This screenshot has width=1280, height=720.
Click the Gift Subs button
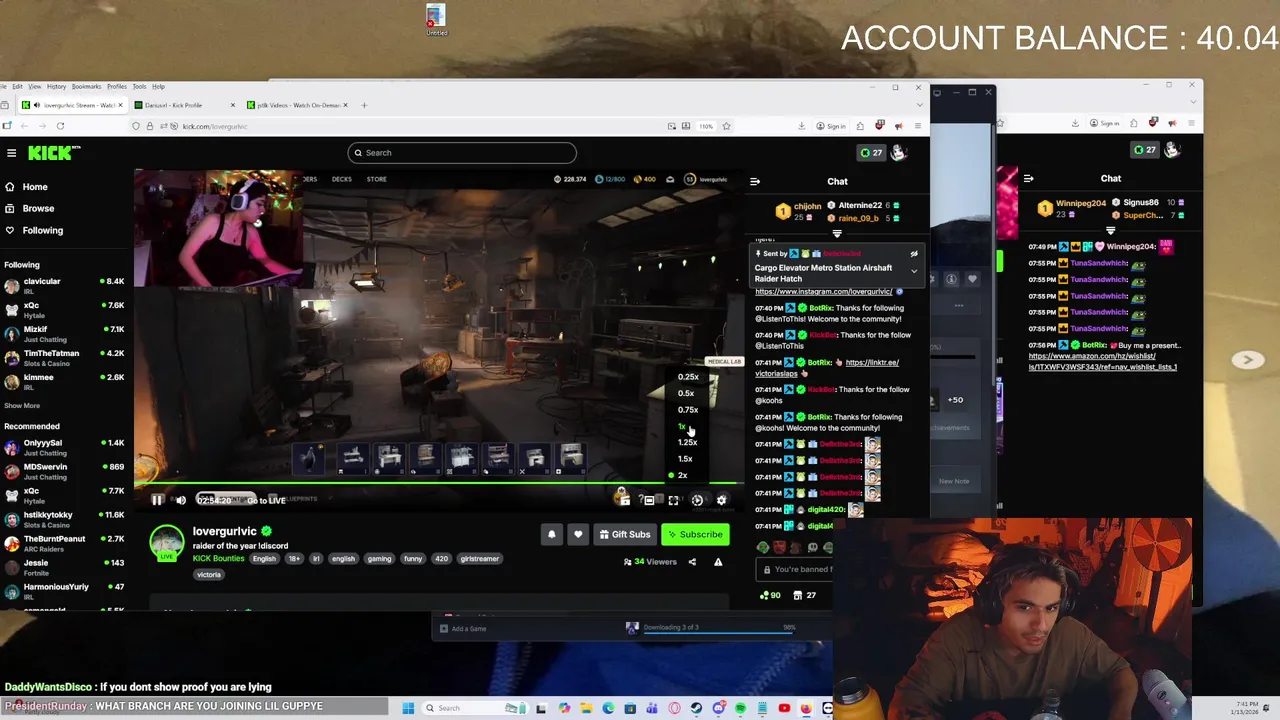625,534
